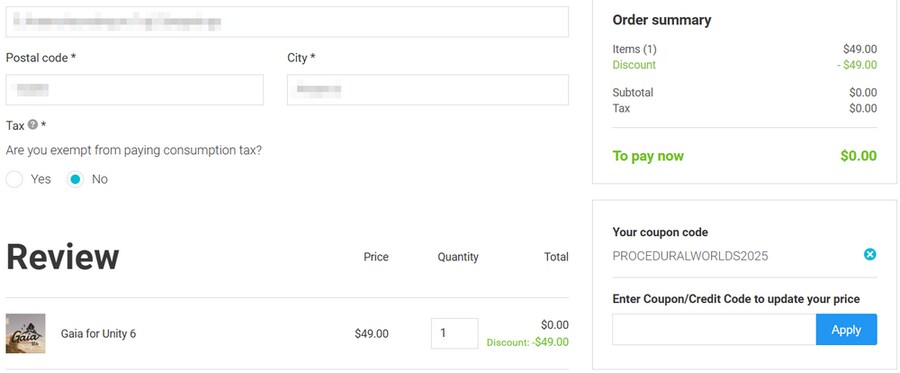Click the Apply coupon button
This screenshot has height=373, width=900.
pos(846,329)
